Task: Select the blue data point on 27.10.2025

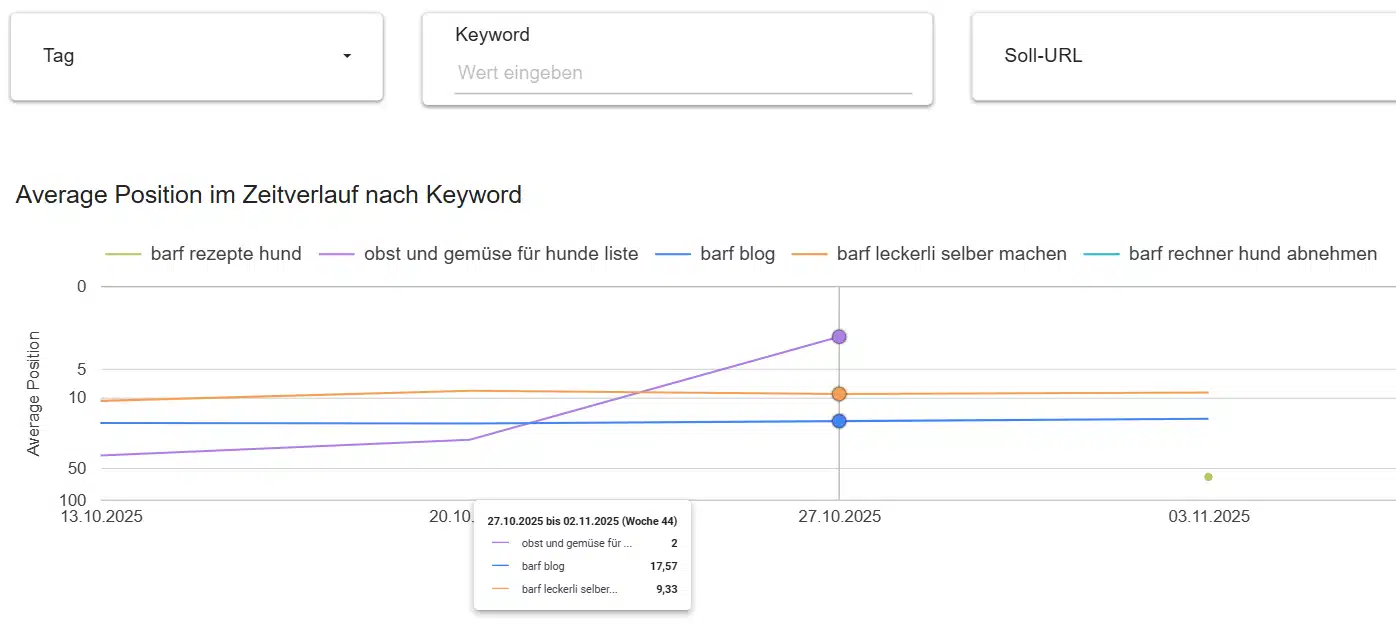Action: point(838,421)
